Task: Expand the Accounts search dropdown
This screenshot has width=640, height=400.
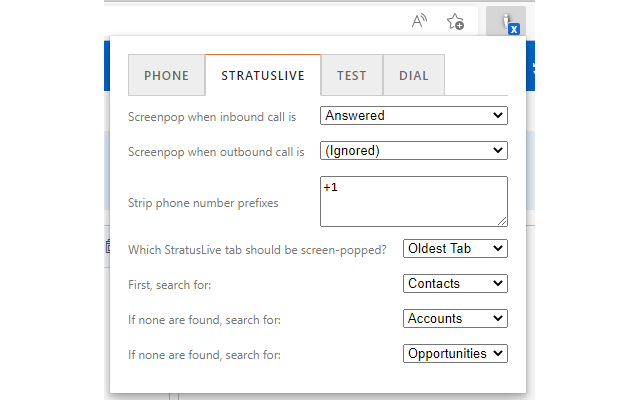Action: point(455,319)
